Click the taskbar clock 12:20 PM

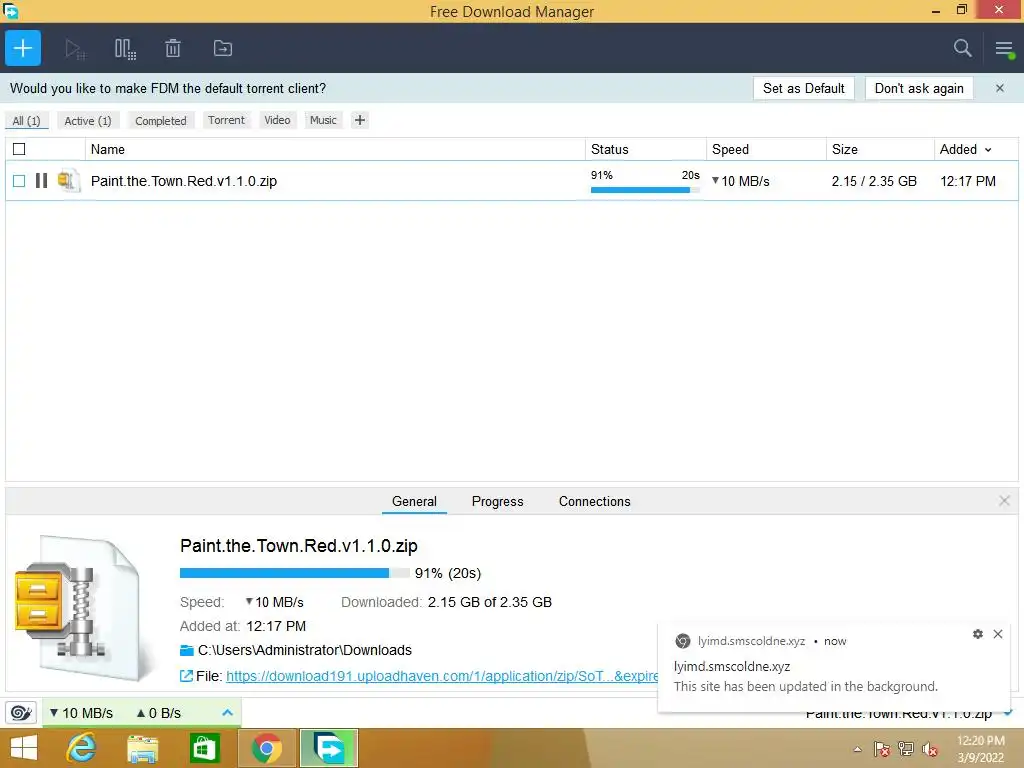pos(981,741)
